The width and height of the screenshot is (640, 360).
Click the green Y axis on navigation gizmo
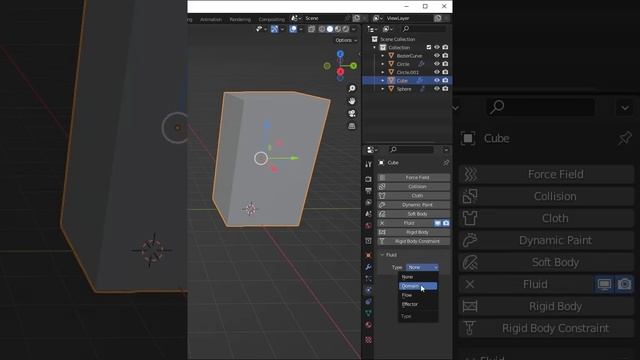click(353, 66)
